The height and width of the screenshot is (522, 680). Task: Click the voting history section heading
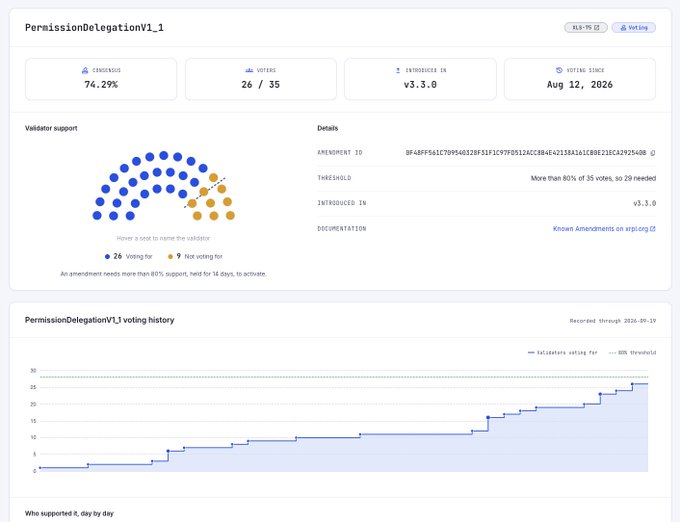pos(99,320)
